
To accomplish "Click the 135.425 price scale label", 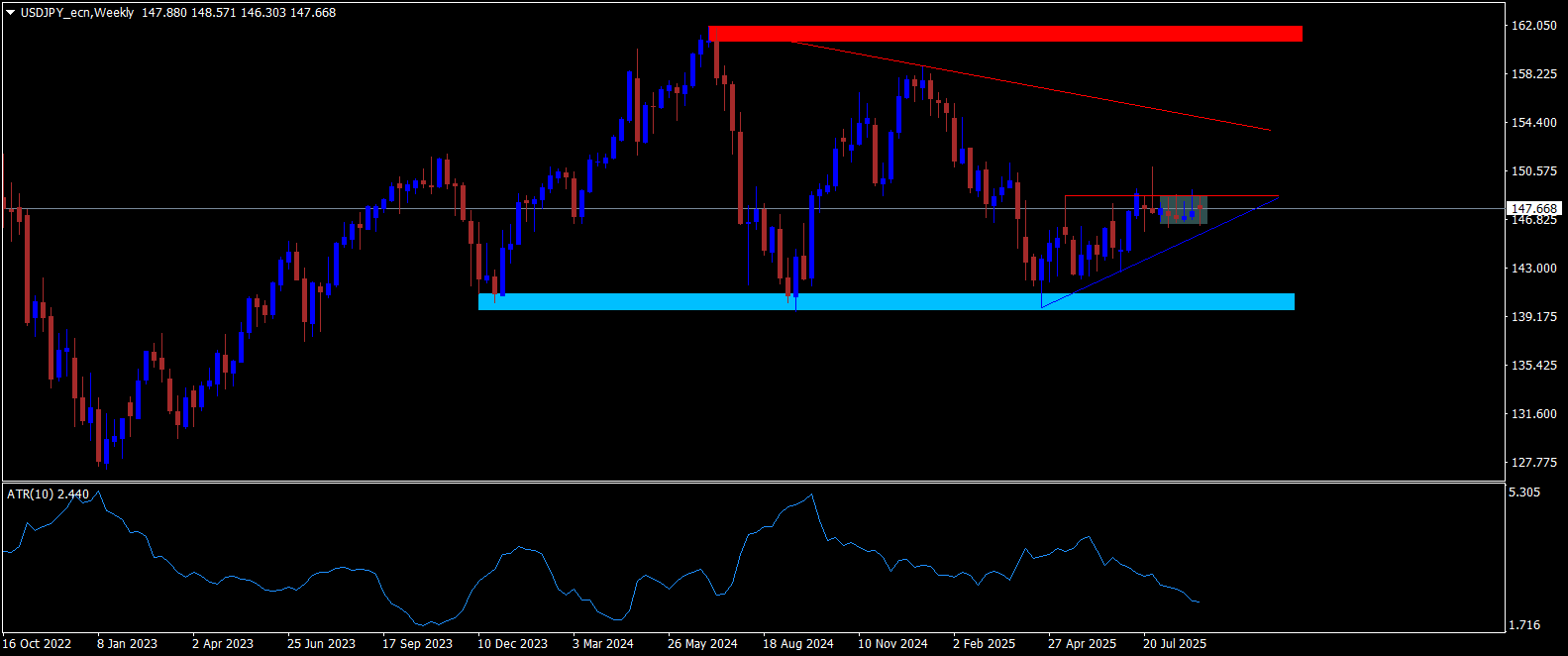I will pyautogui.click(x=1533, y=366).
